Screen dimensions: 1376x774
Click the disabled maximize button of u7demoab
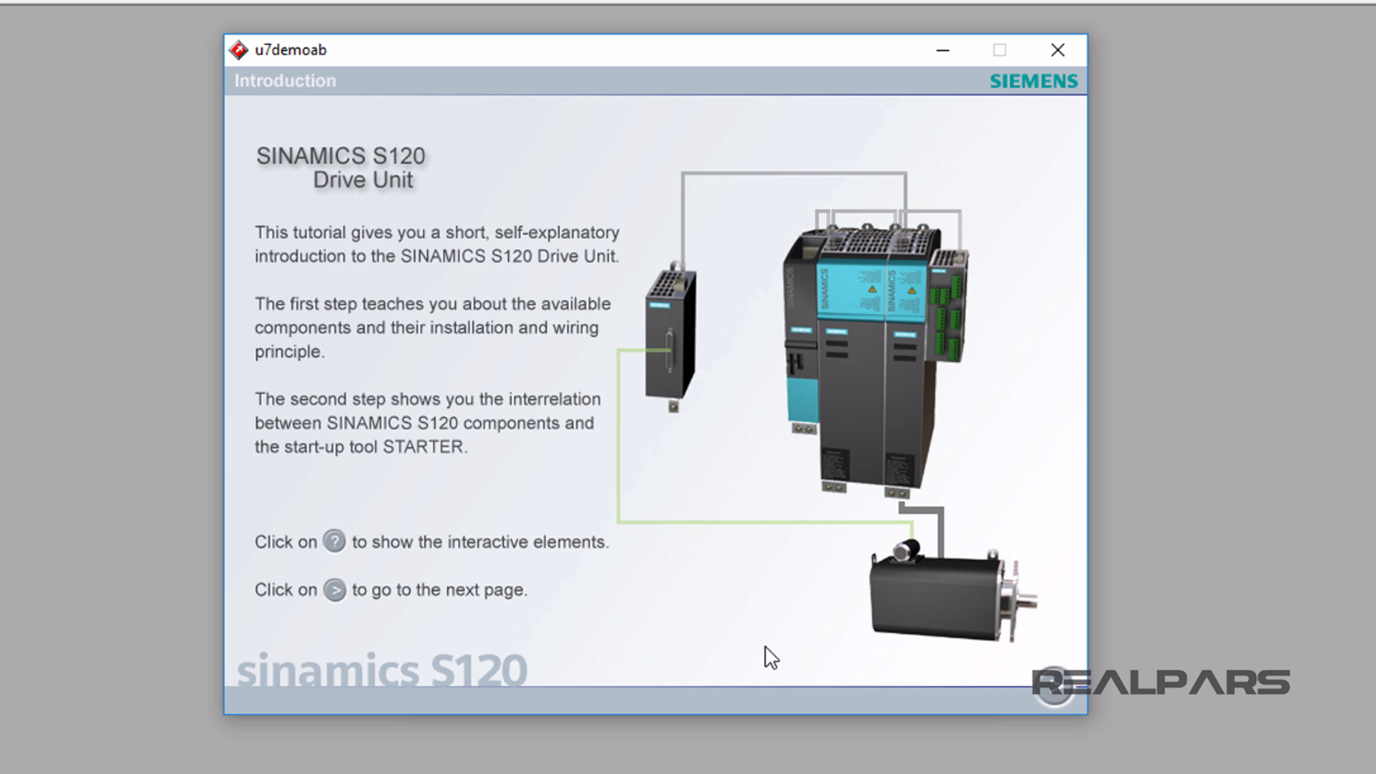[x=999, y=50]
